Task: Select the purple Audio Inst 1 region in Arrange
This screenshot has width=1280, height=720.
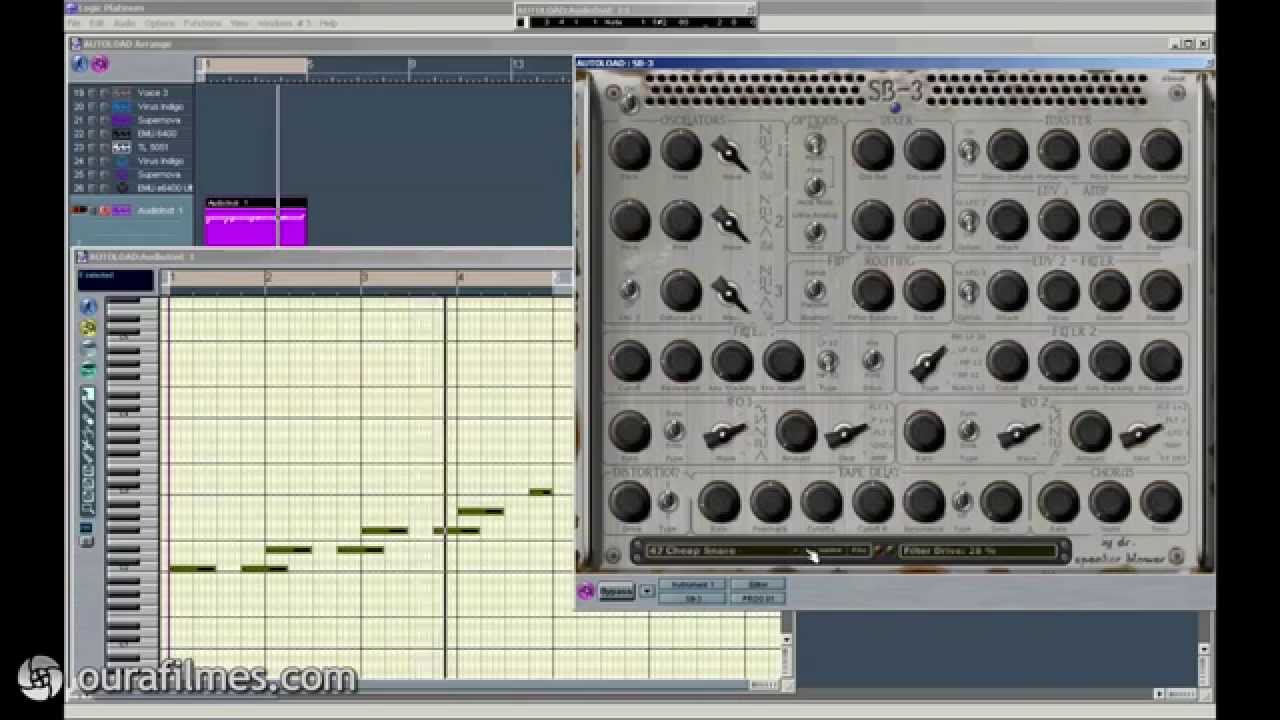Action: (x=256, y=221)
